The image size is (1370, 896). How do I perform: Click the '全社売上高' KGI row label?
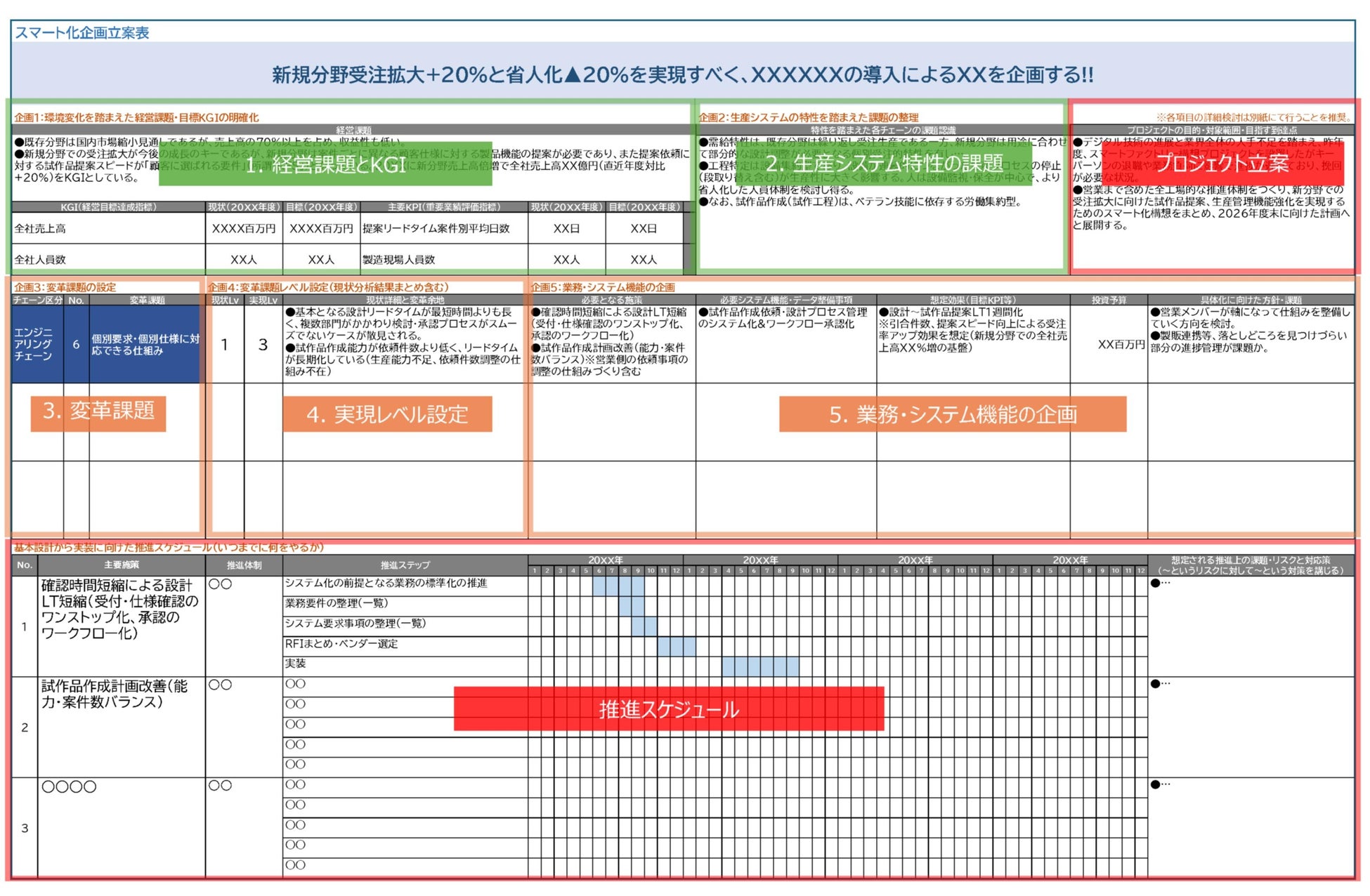[x=41, y=229]
